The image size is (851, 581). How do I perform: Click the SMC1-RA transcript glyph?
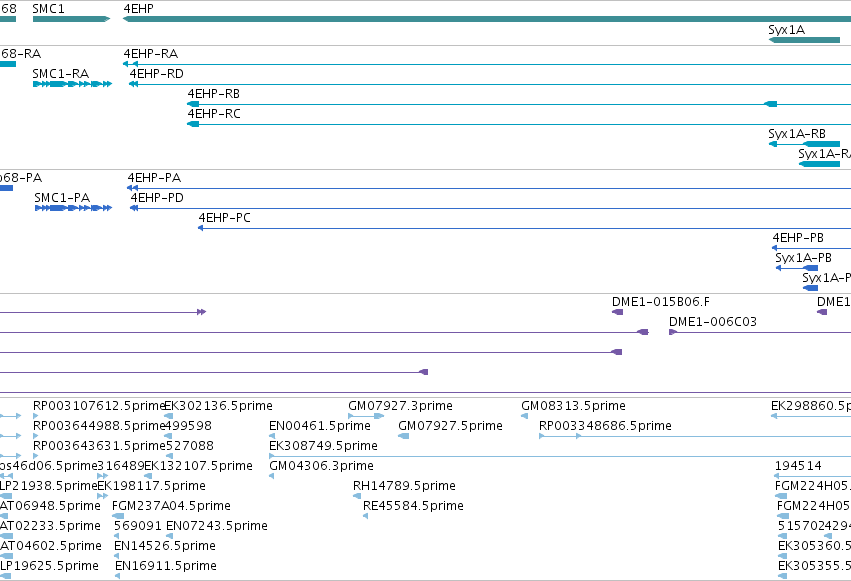coord(72,84)
